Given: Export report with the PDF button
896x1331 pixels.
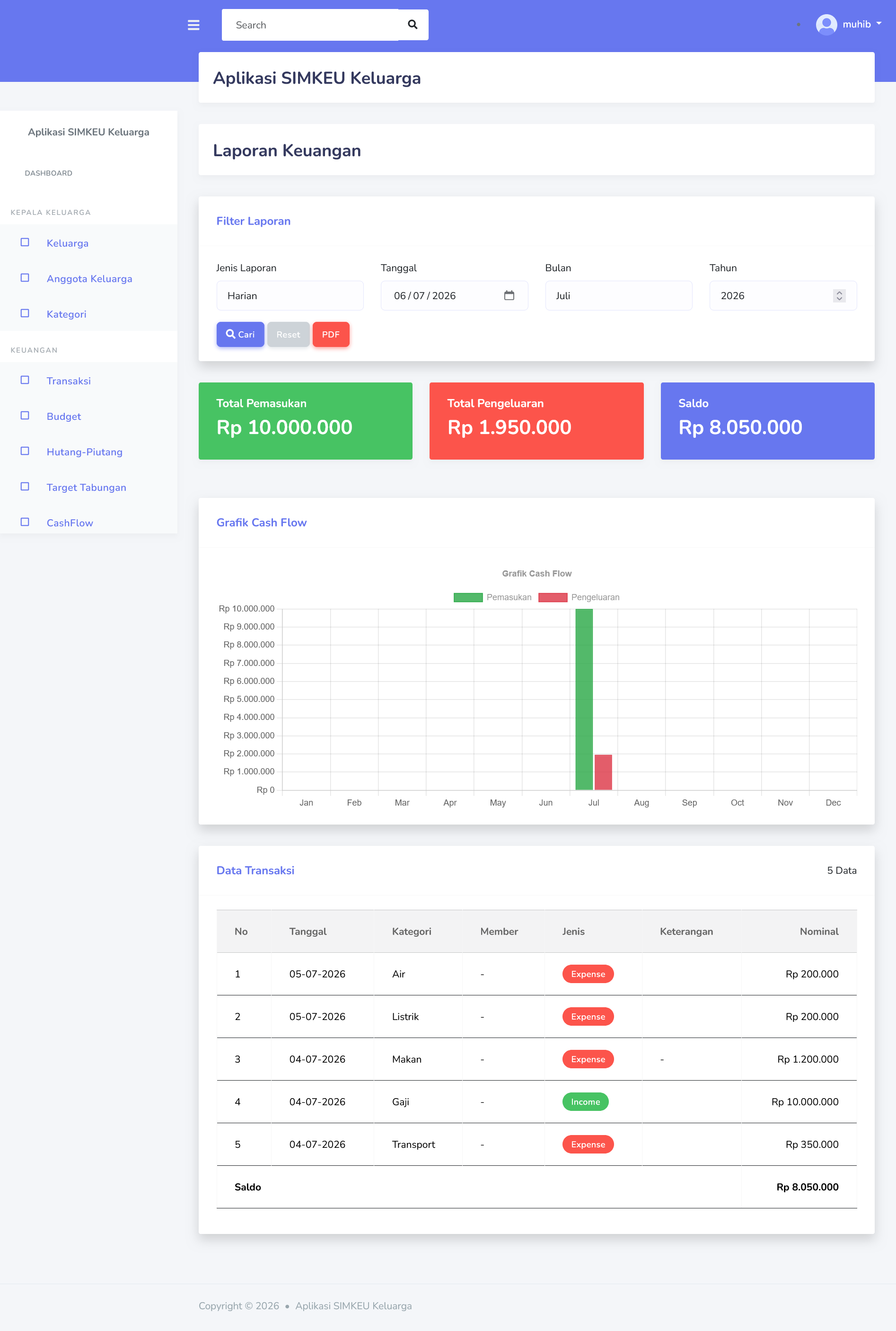Looking at the screenshot, I should tap(331, 335).
